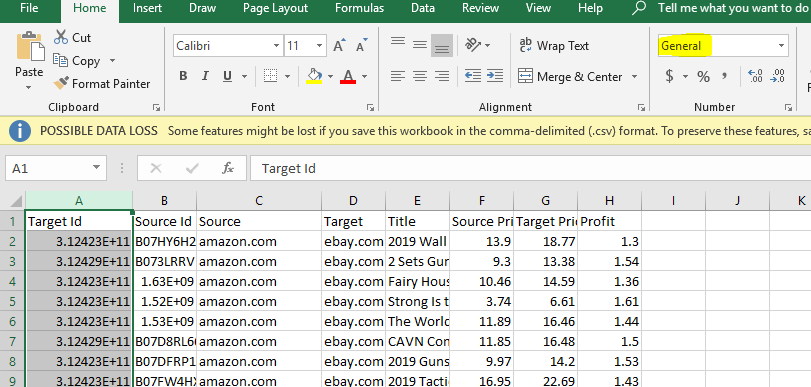
Task: Open accounting format dropdown arrow
Action: tap(685, 77)
